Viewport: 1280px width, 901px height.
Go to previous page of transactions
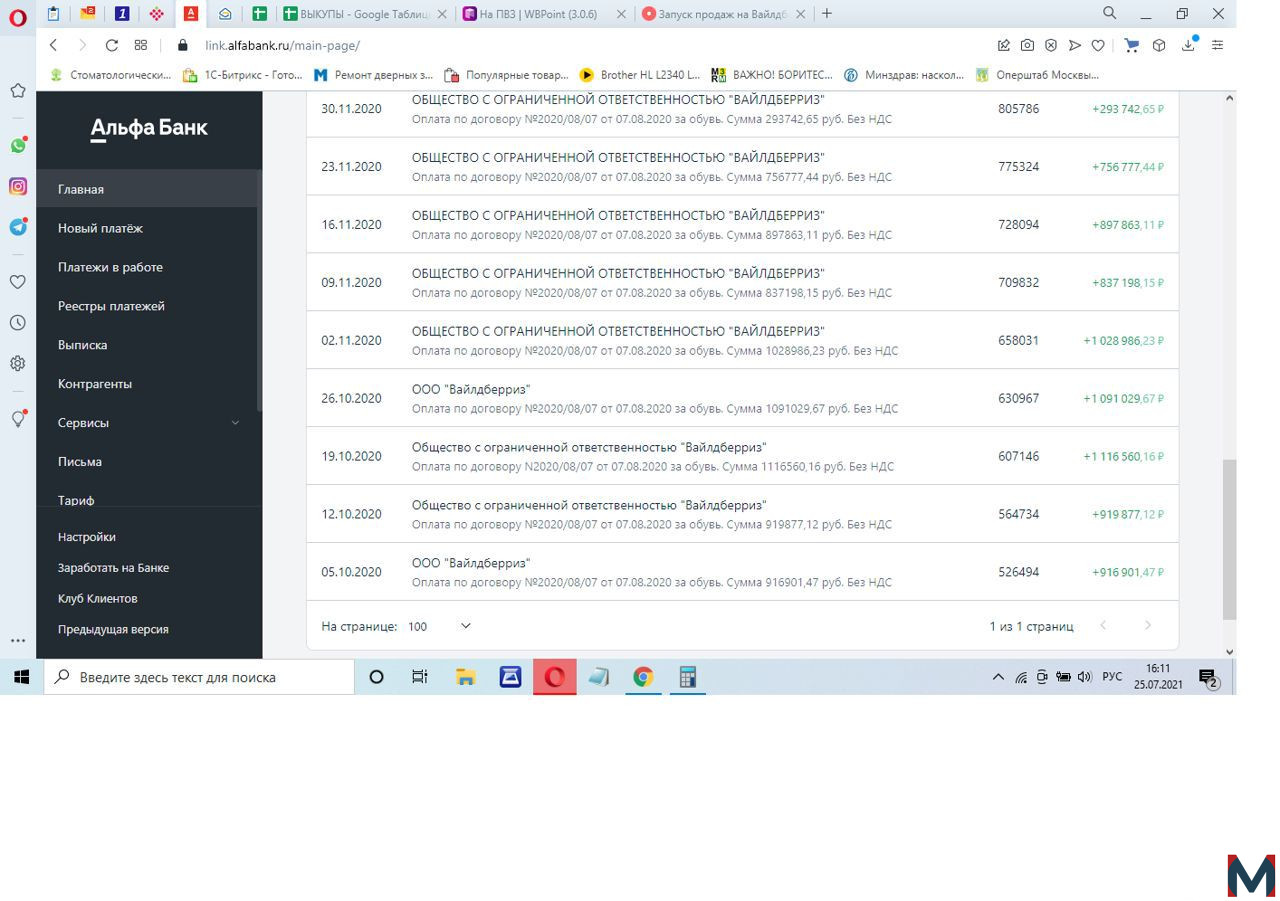tap(1103, 625)
